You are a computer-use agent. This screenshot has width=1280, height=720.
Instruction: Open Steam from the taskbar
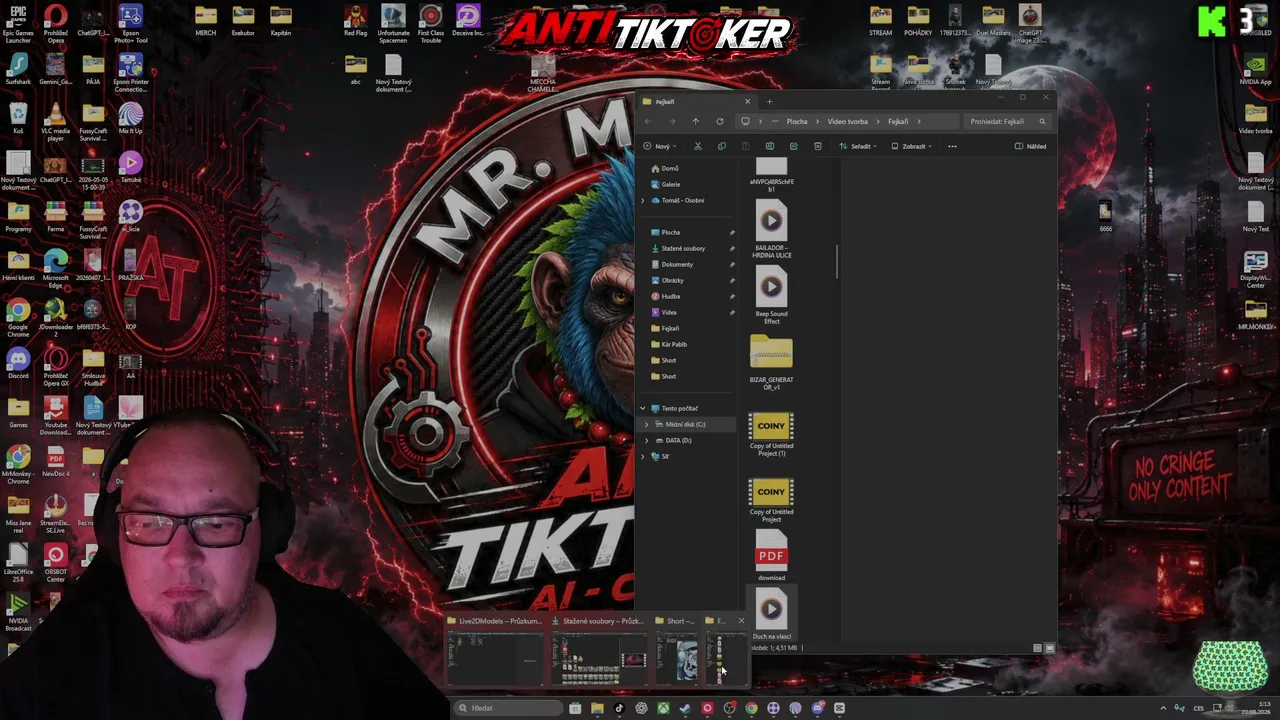click(685, 708)
